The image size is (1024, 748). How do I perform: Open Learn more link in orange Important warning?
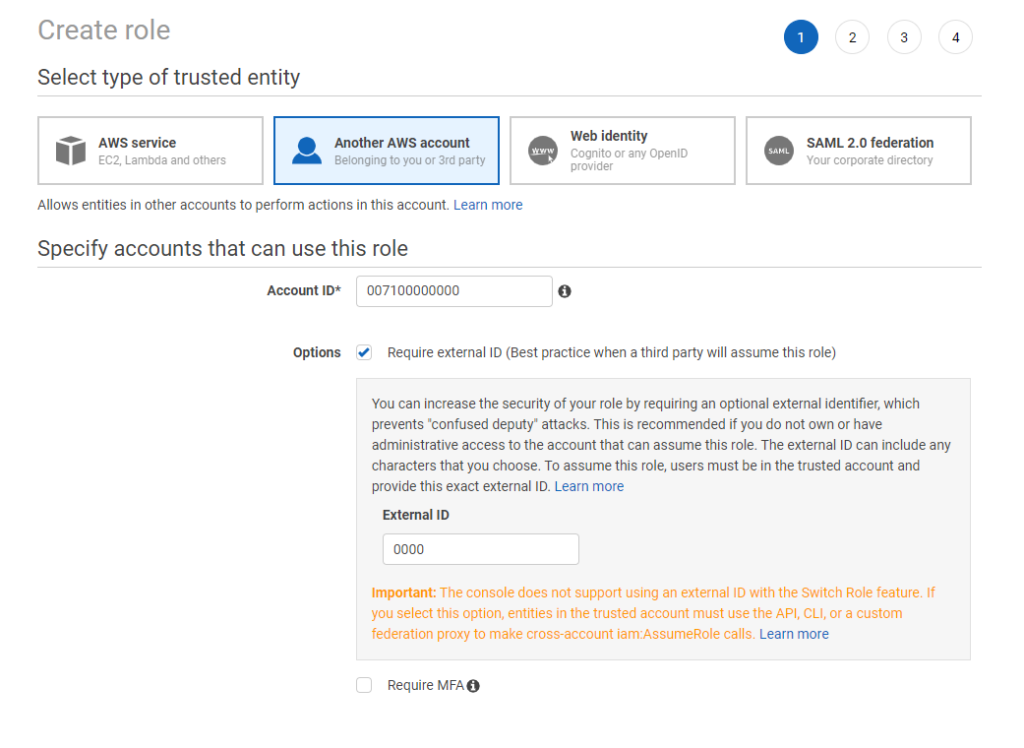[x=794, y=634]
